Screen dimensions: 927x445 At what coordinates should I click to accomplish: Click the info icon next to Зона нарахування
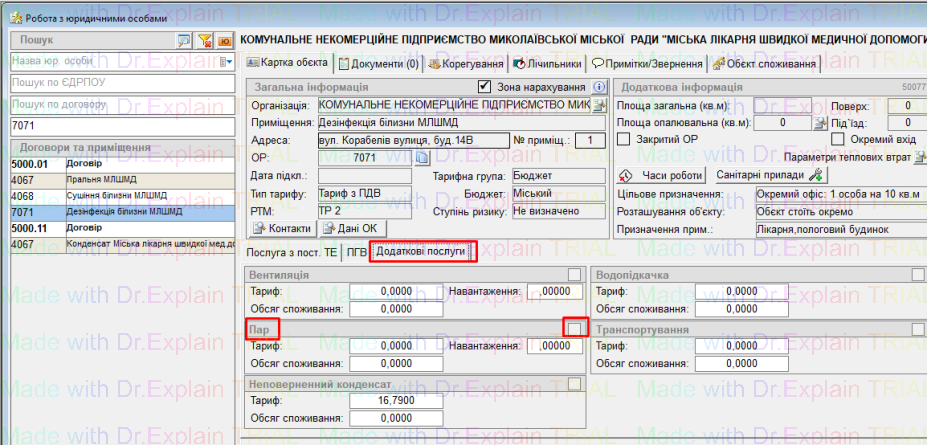coord(600,87)
